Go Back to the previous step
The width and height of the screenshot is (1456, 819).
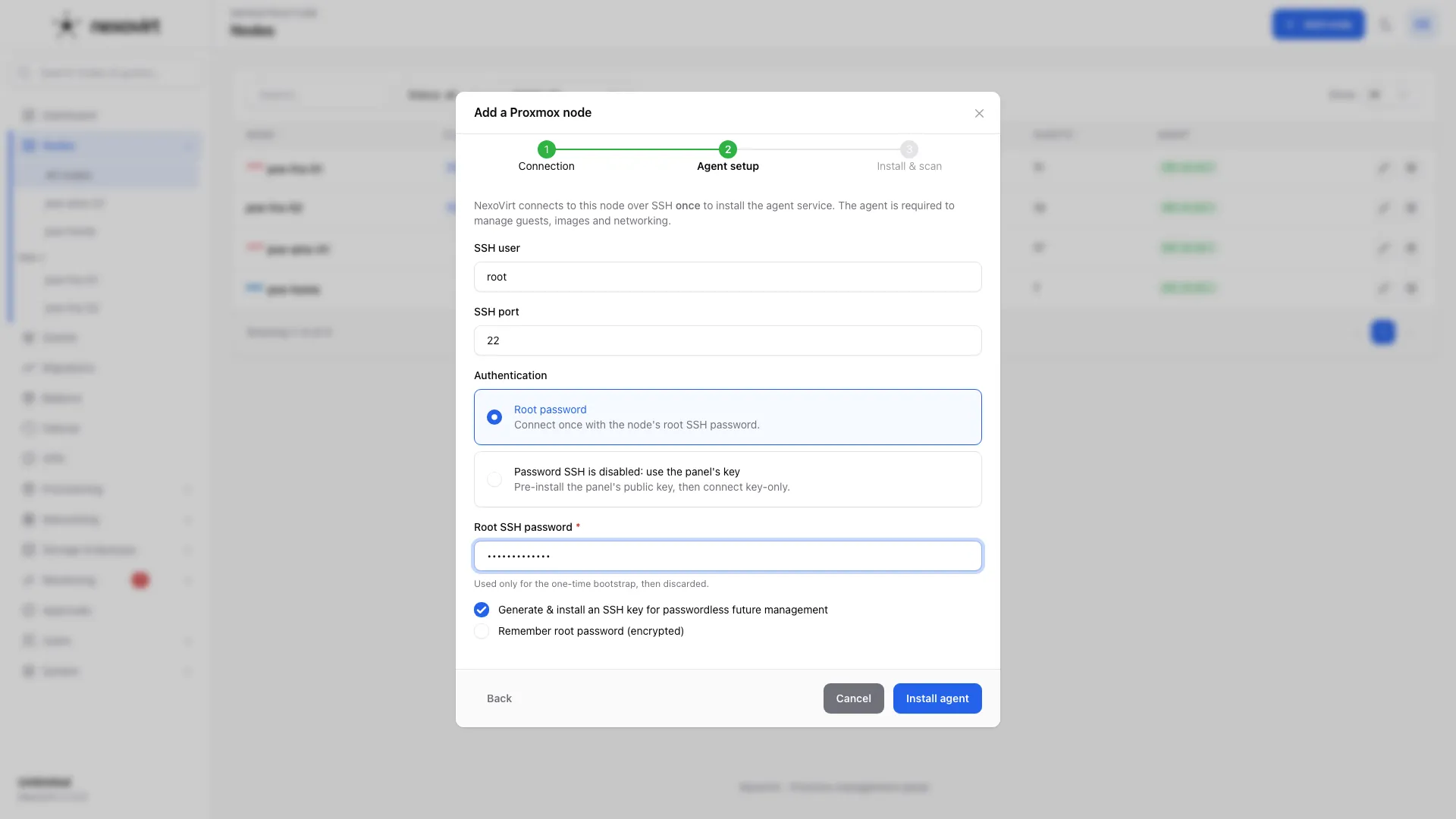tap(499, 698)
